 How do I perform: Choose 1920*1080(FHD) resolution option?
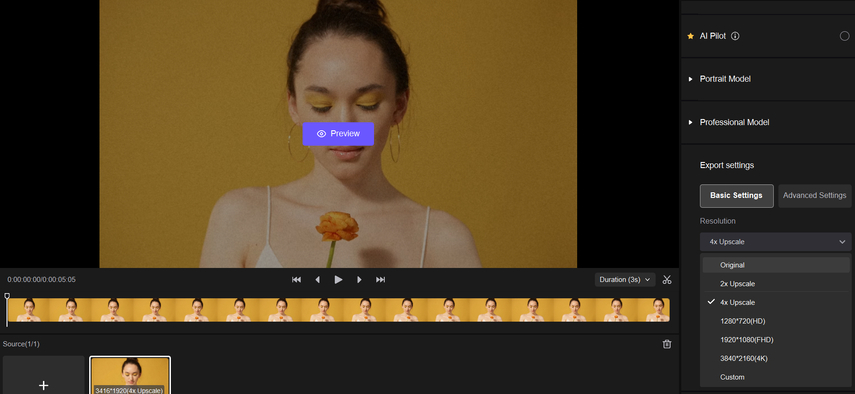775,340
